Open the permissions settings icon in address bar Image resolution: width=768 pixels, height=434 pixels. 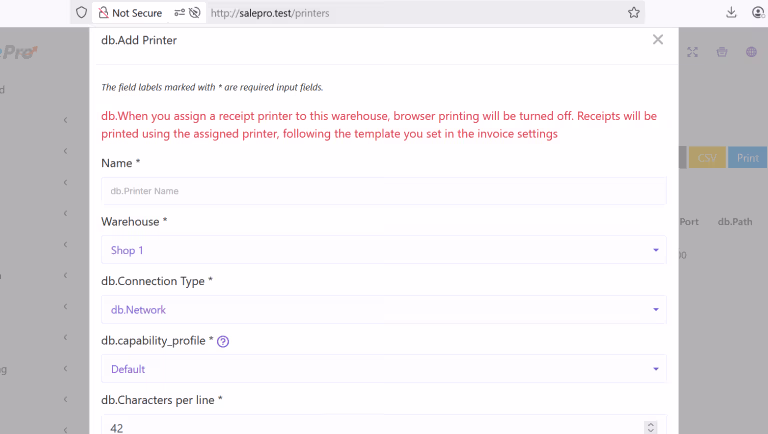point(180,13)
